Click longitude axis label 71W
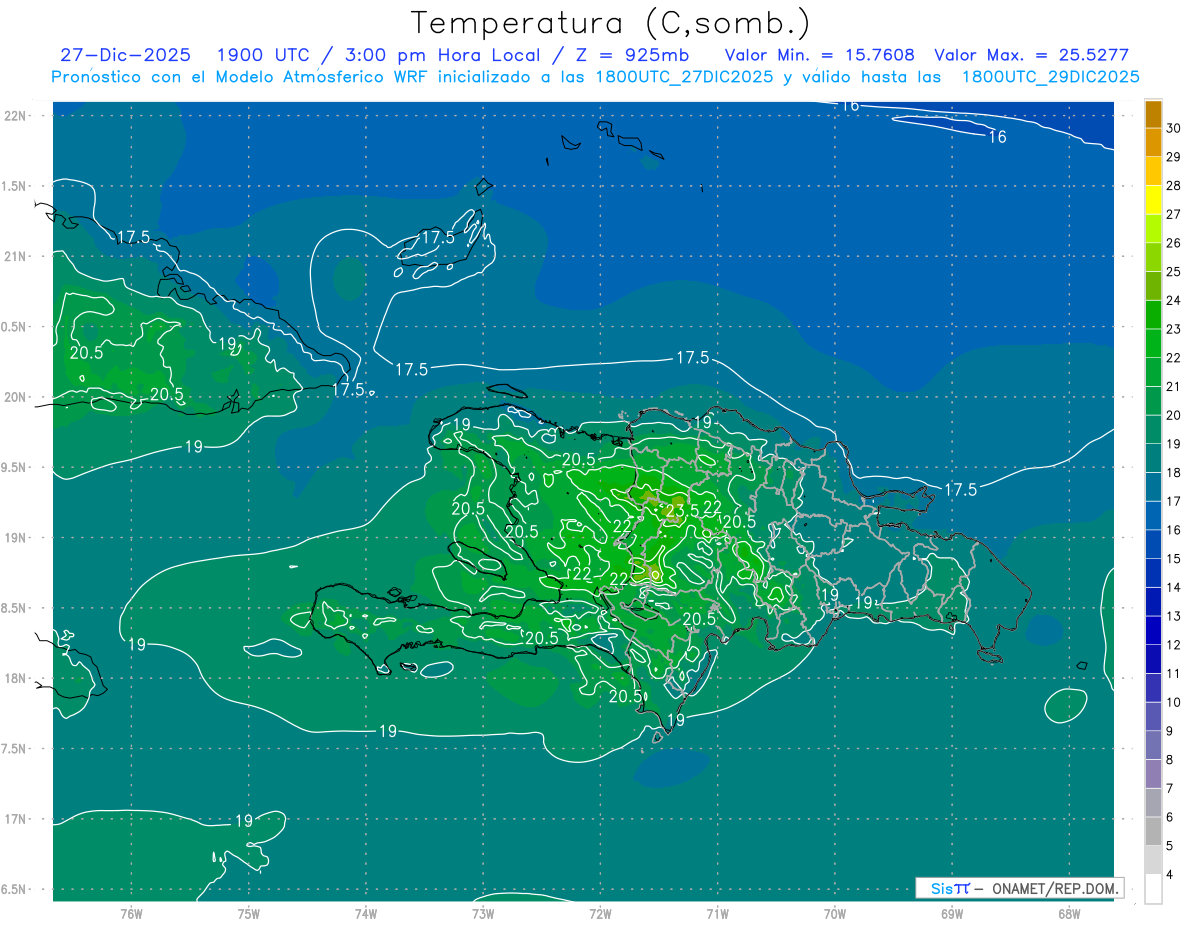Image resolution: width=1200 pixels, height=927 pixels. coord(717,913)
